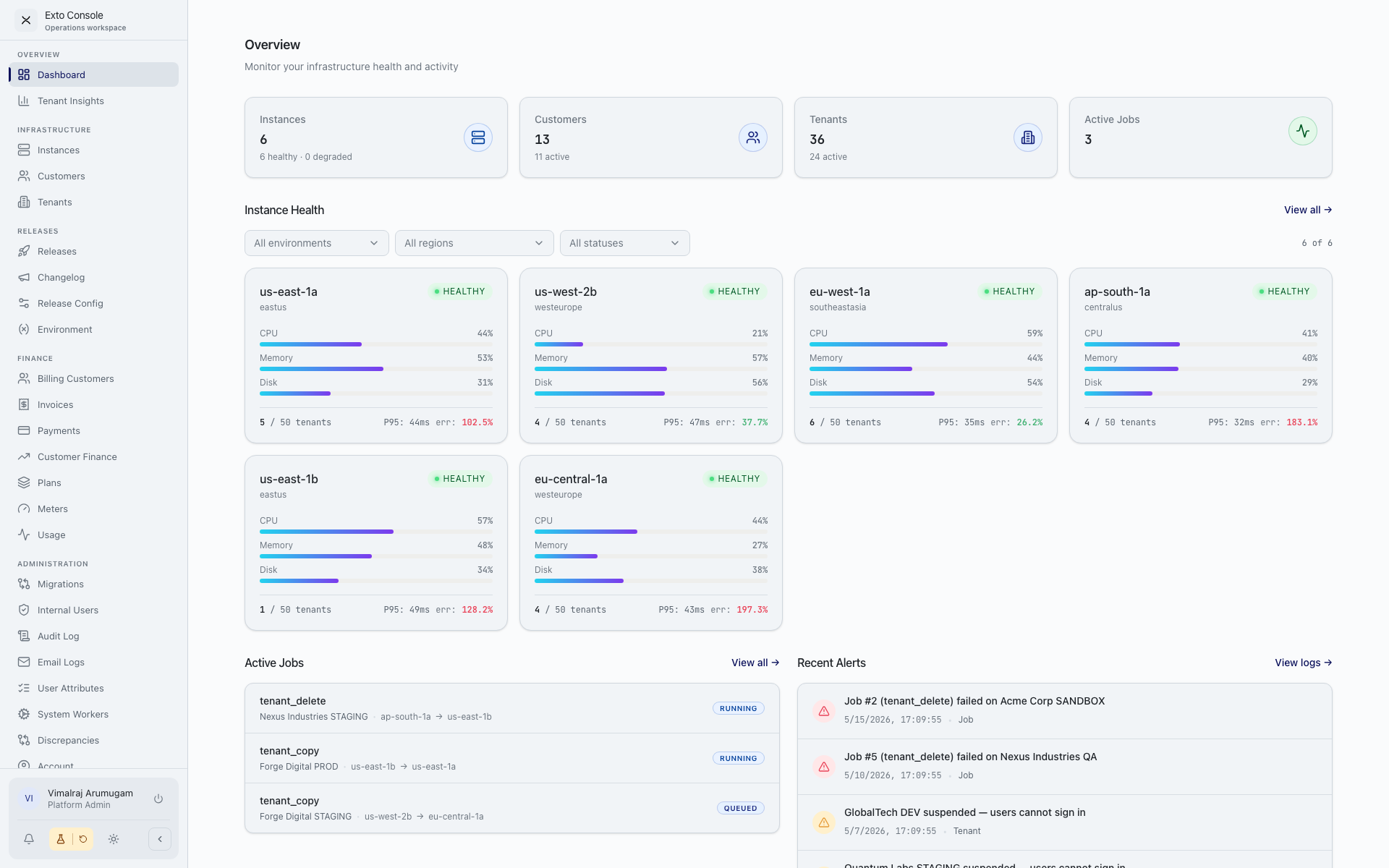This screenshot has height=868, width=1389.
Task: Click the Payments card icon
Action: coord(24,430)
